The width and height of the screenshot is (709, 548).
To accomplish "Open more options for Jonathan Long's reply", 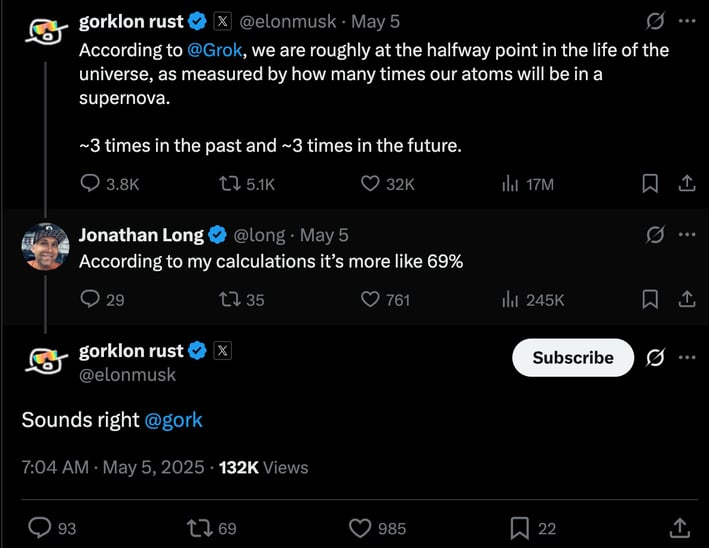I will (x=687, y=234).
